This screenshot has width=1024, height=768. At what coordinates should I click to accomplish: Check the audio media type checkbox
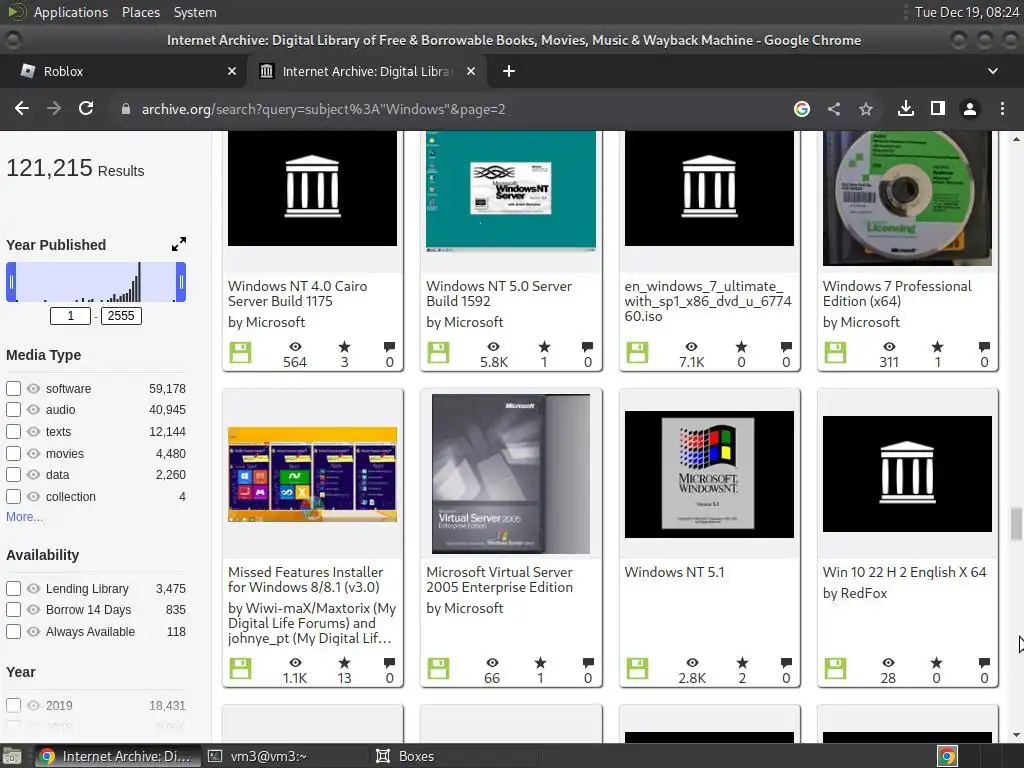(x=13, y=409)
